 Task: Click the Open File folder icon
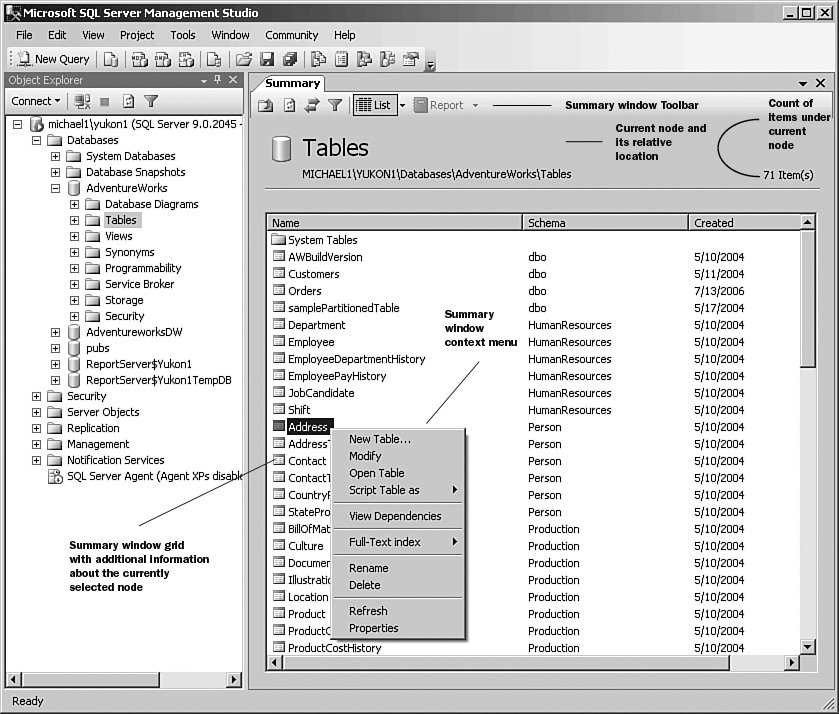(243, 59)
